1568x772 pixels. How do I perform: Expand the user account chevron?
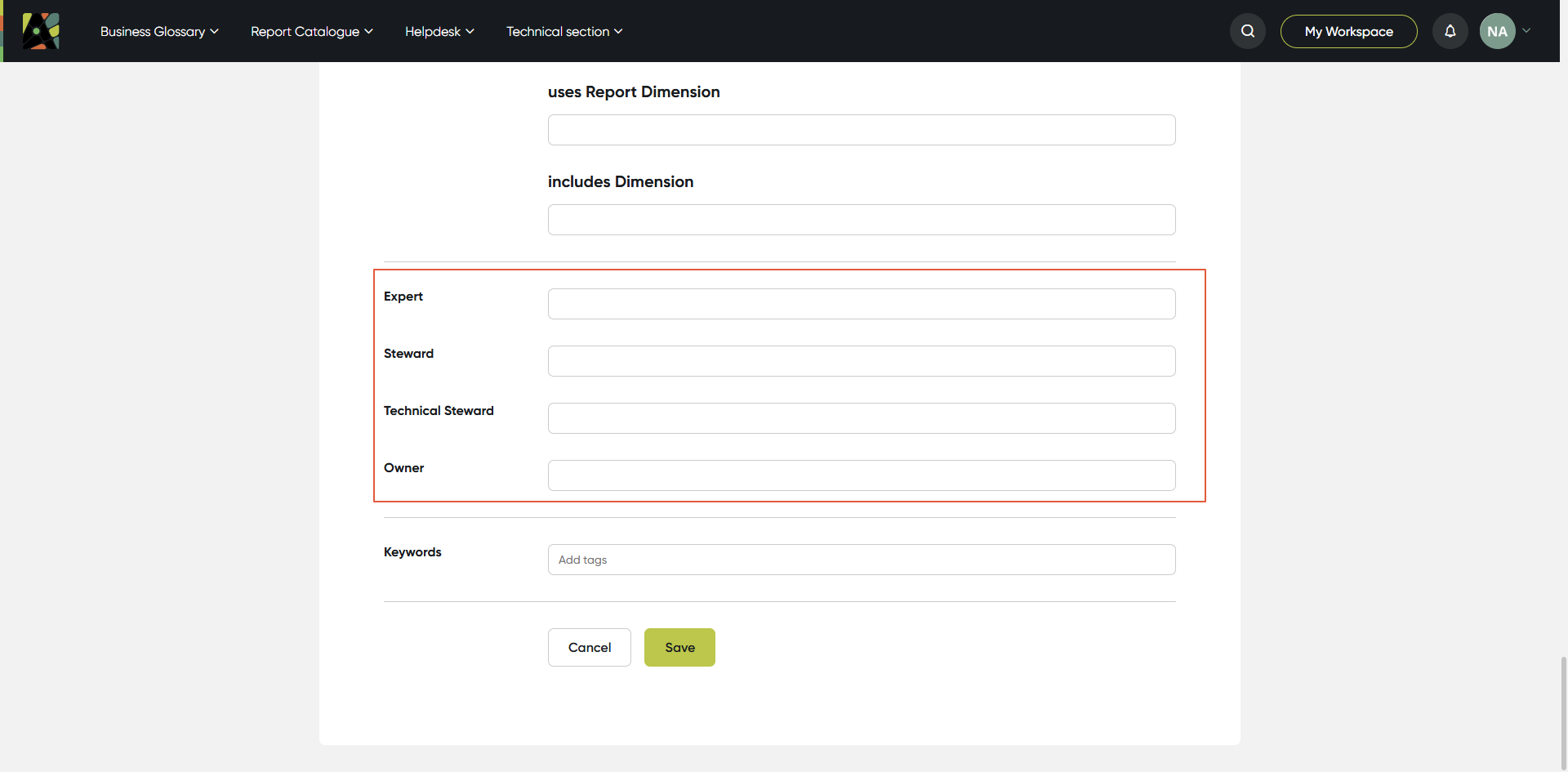click(1526, 31)
